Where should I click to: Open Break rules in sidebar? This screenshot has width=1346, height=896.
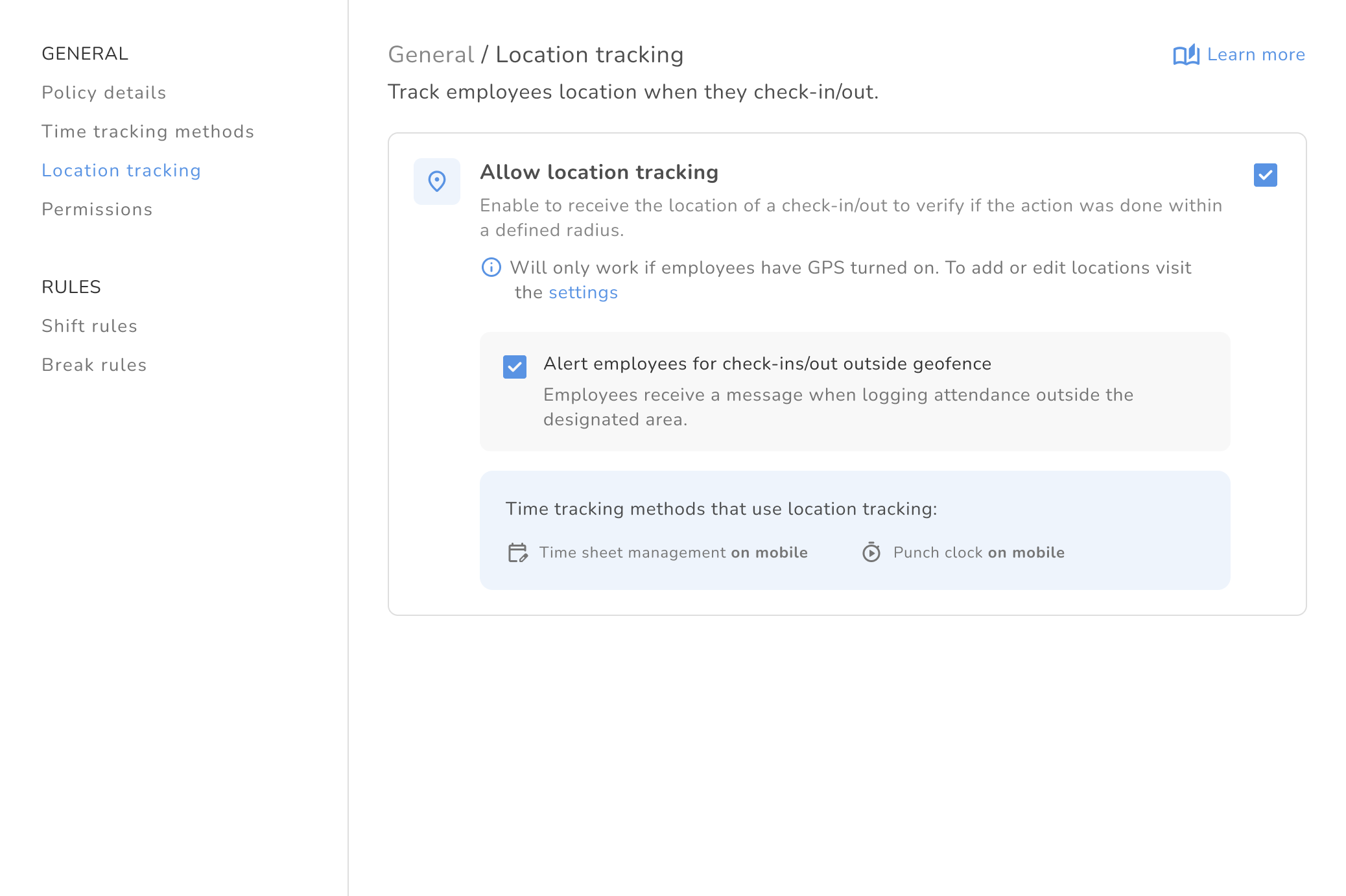pos(94,365)
